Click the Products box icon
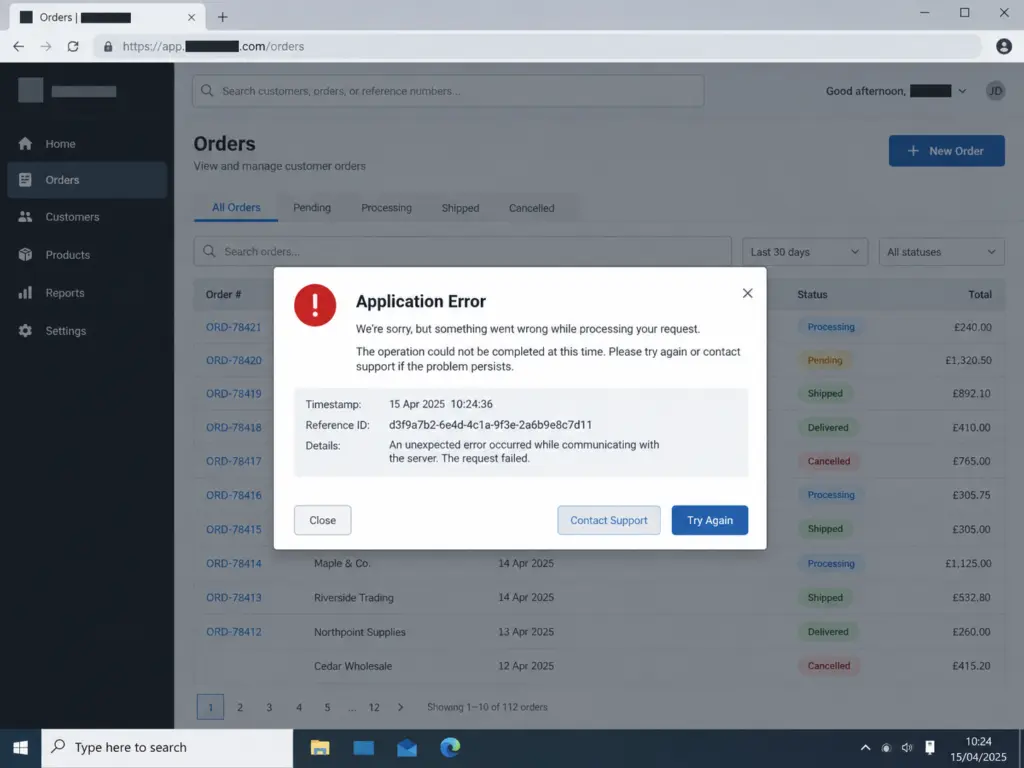The image size is (1024, 768). [x=25, y=255]
